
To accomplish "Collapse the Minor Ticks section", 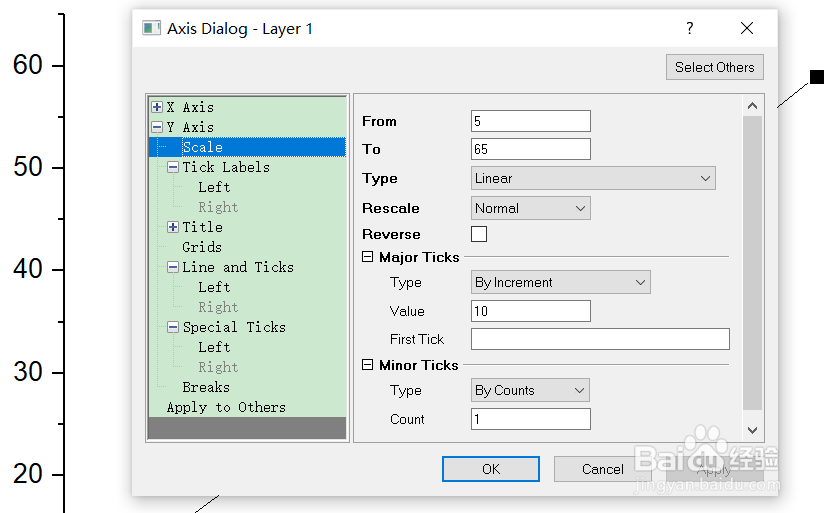I will [x=368, y=365].
